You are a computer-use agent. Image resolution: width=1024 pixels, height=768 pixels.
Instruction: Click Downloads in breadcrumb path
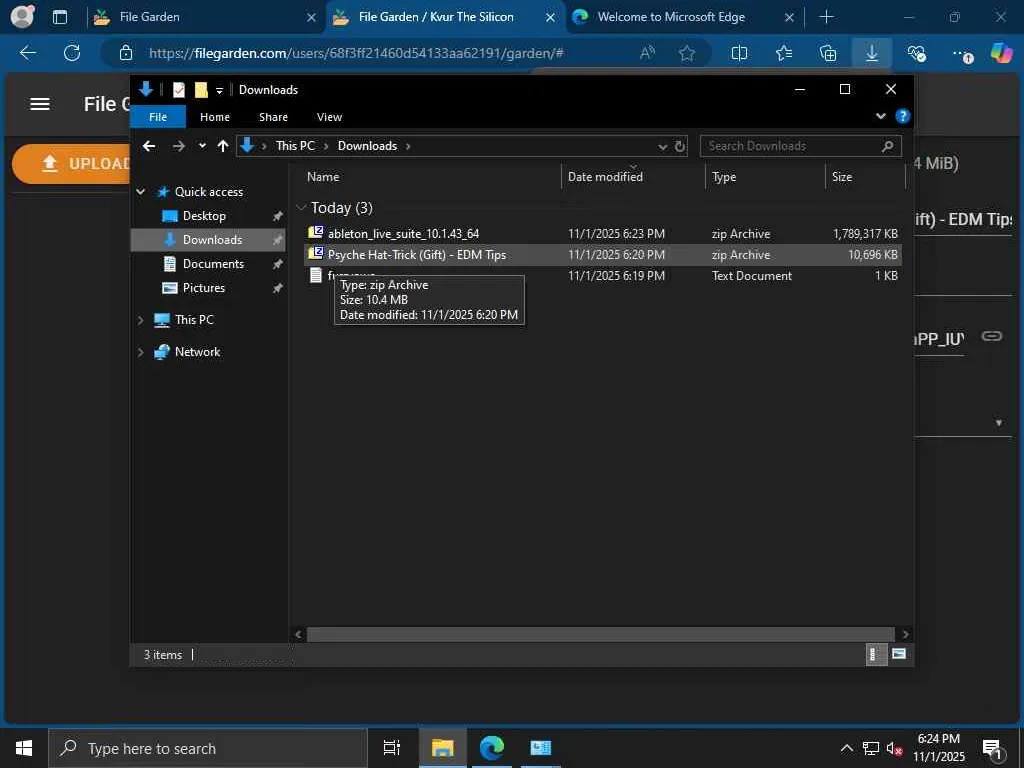(367, 146)
